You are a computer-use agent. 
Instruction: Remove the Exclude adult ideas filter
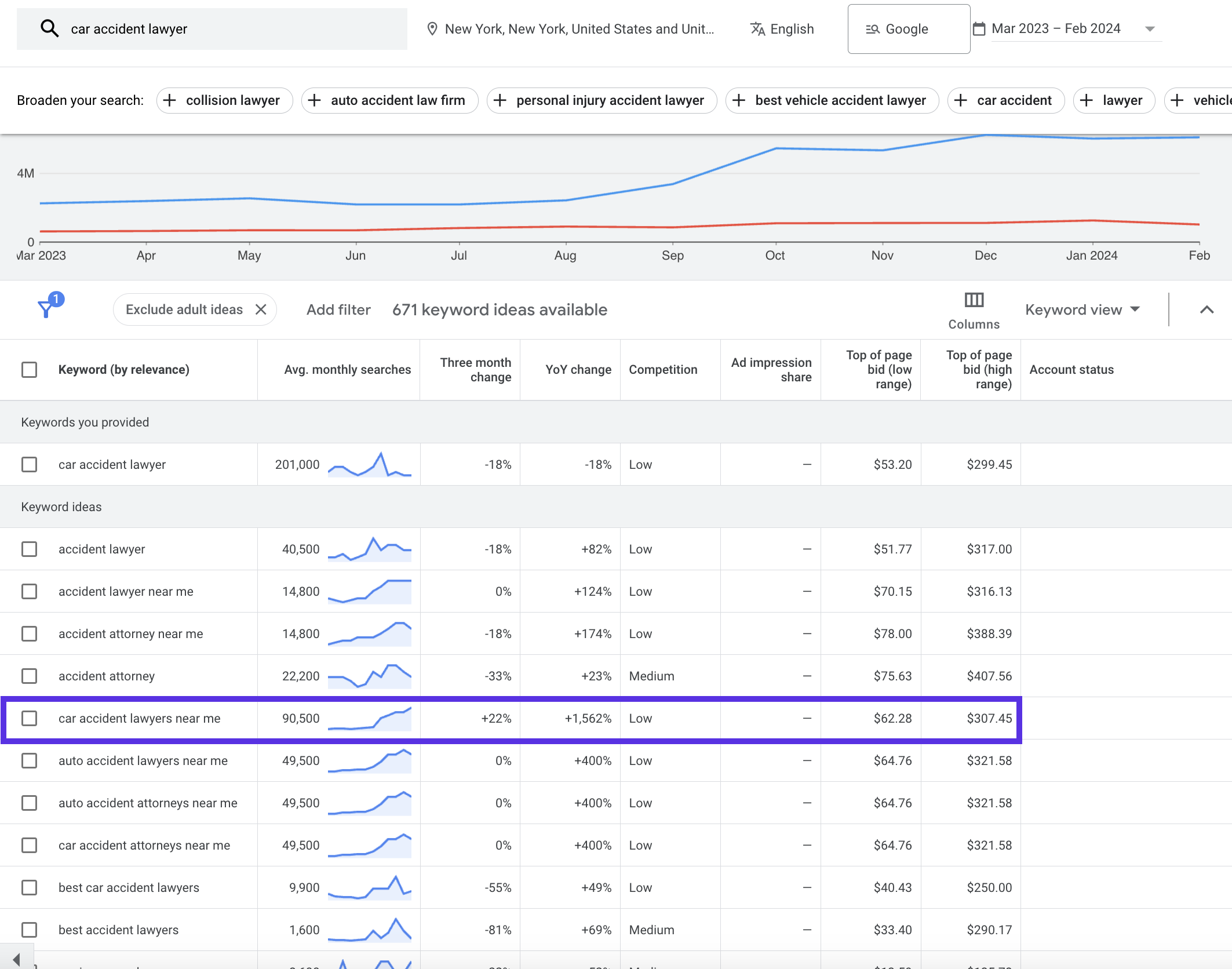pyautogui.click(x=261, y=309)
